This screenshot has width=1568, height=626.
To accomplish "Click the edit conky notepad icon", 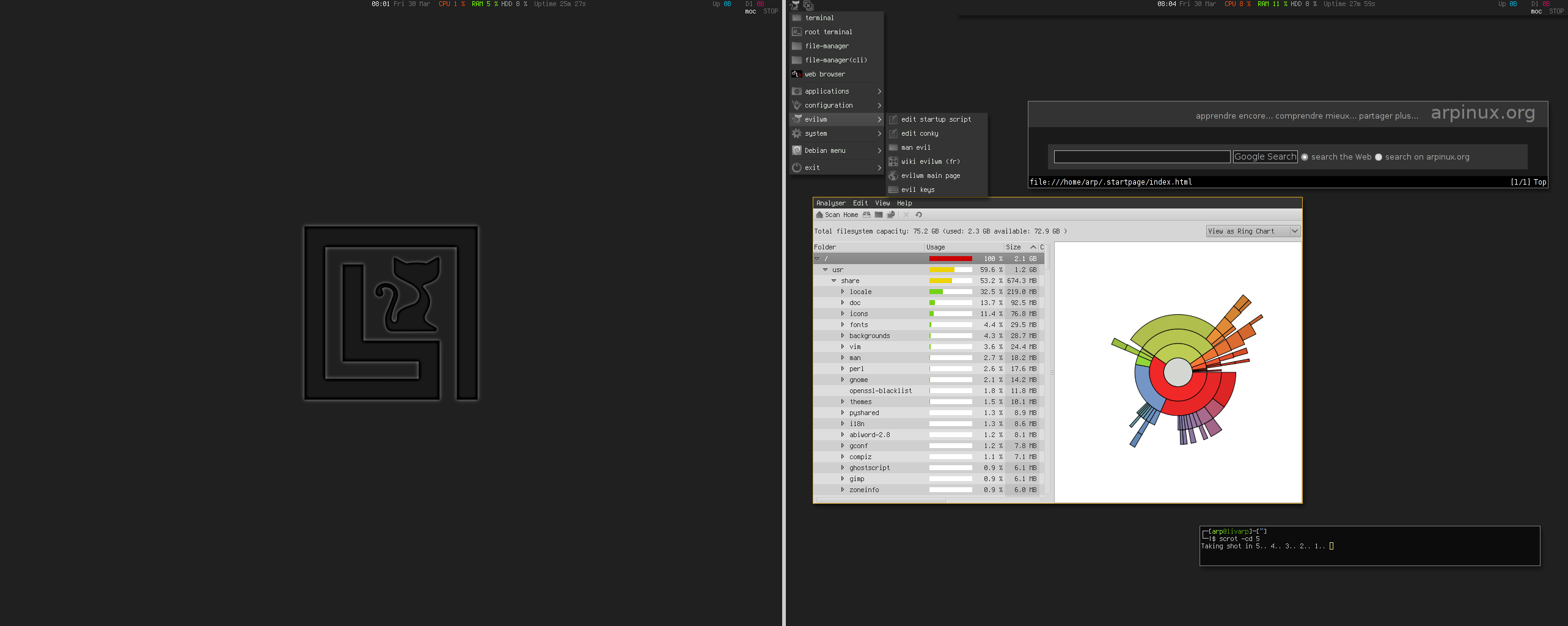I will 893,133.
